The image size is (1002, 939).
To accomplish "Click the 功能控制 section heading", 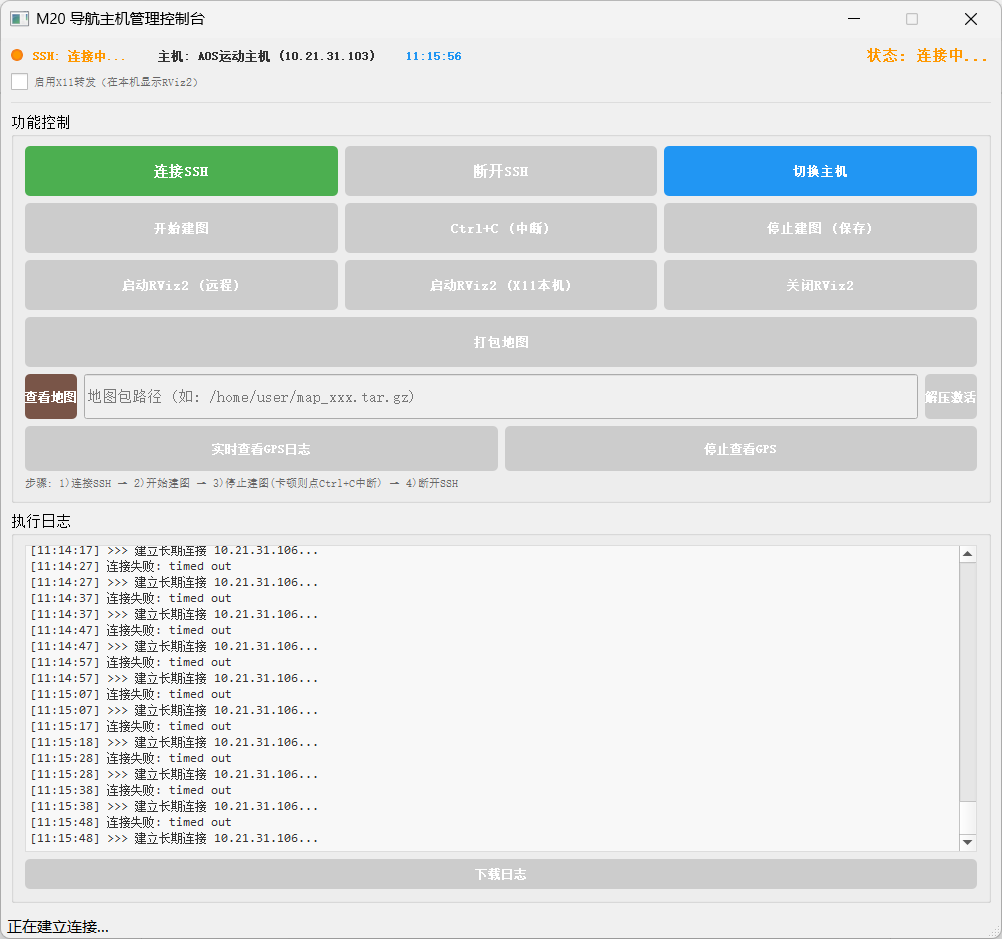I will [x=40, y=122].
